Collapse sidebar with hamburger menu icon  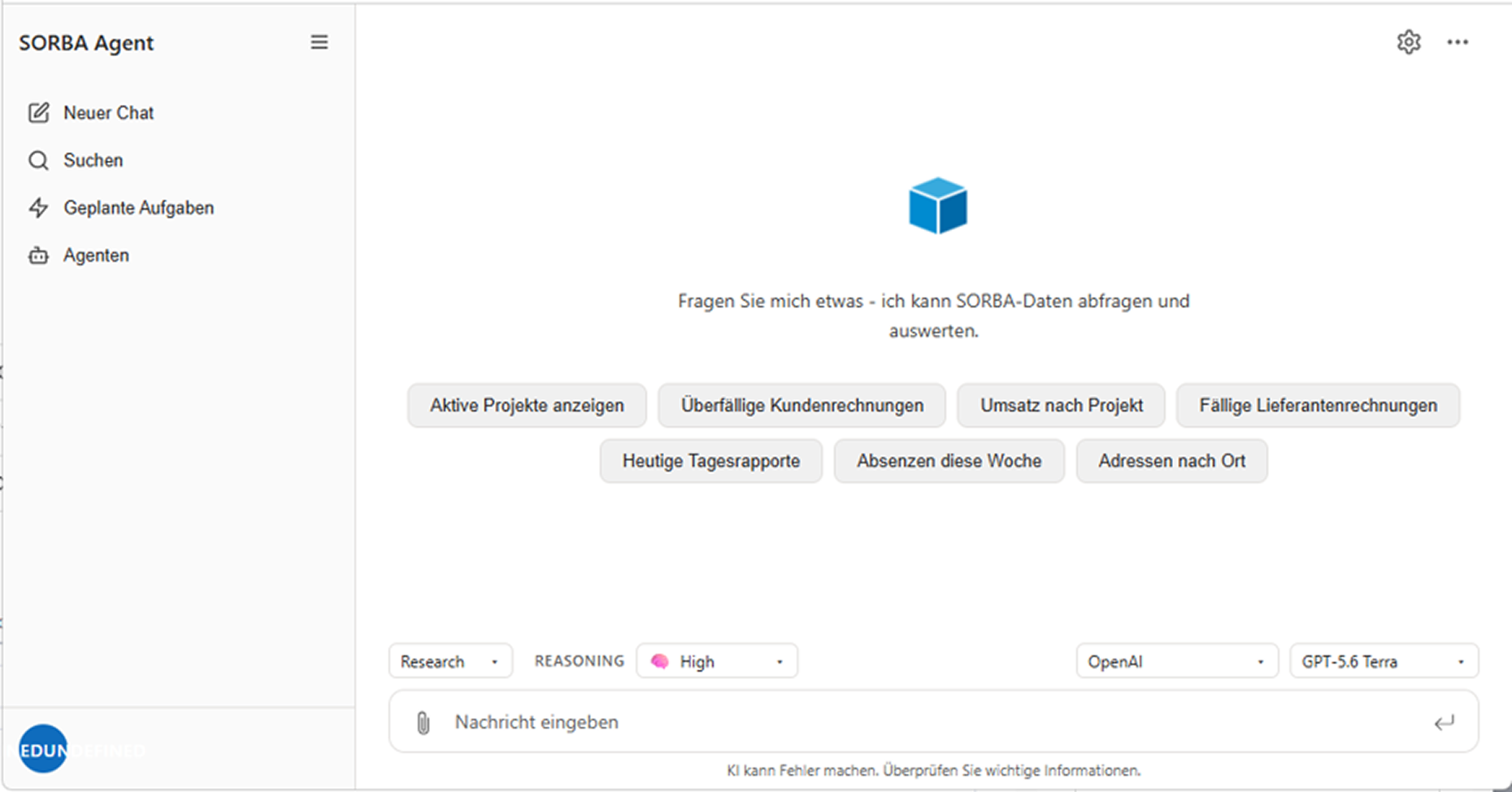[319, 42]
